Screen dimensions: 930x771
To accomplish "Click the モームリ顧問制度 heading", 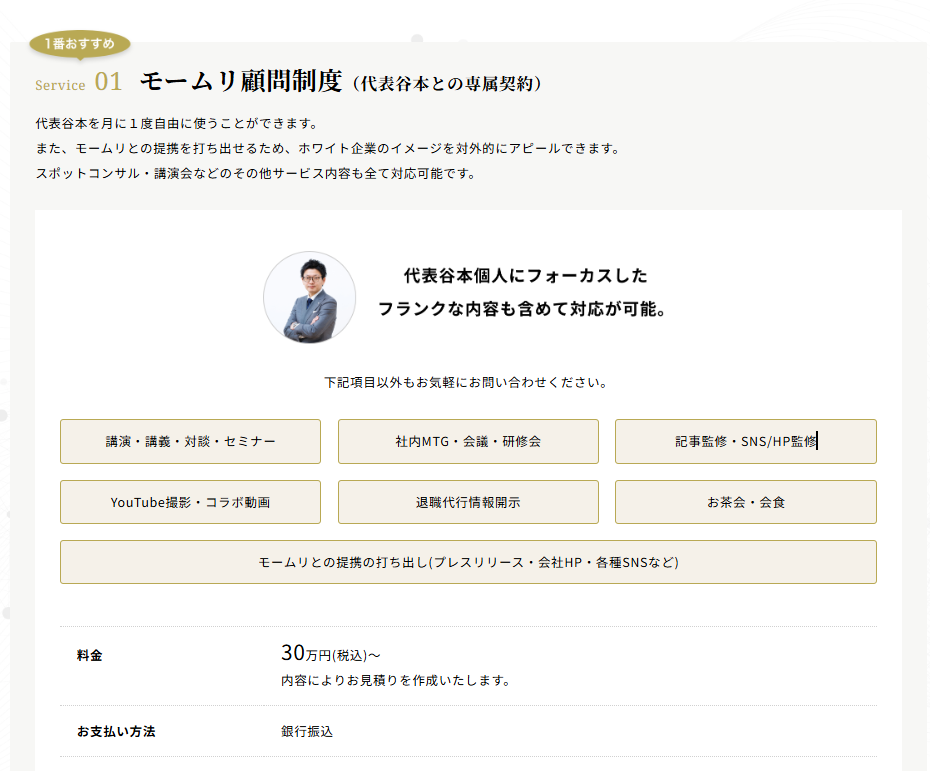I will pyautogui.click(x=241, y=82).
